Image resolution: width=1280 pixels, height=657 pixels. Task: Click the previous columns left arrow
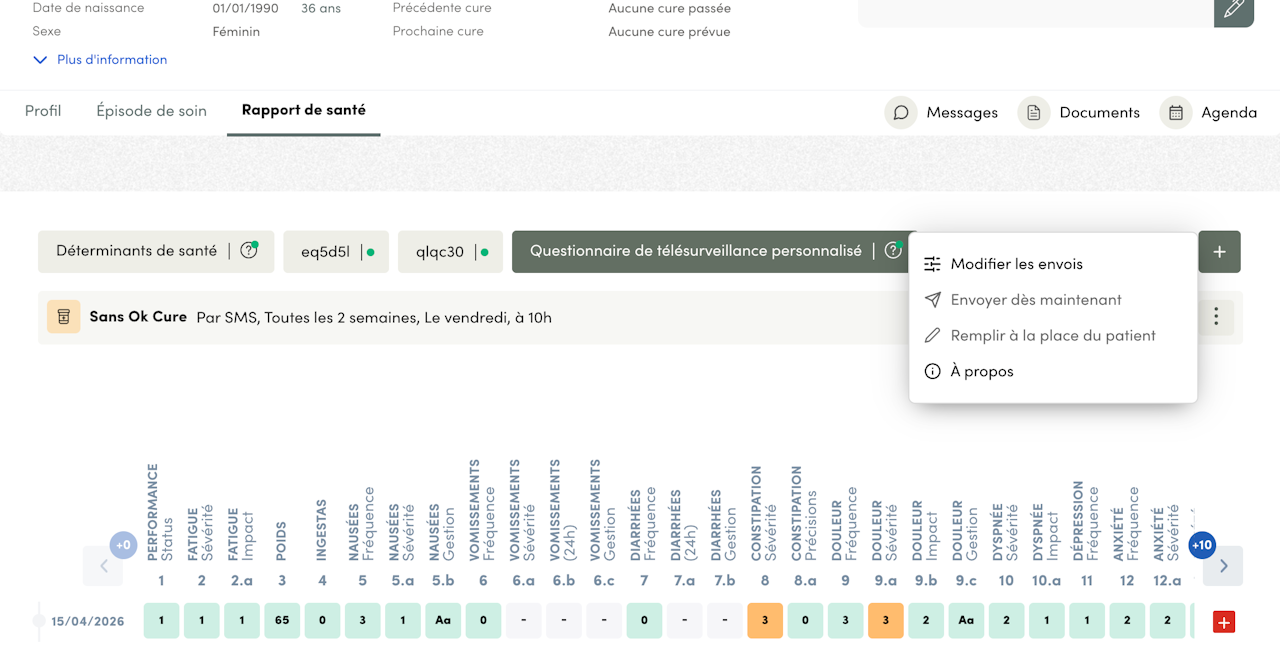point(103,566)
